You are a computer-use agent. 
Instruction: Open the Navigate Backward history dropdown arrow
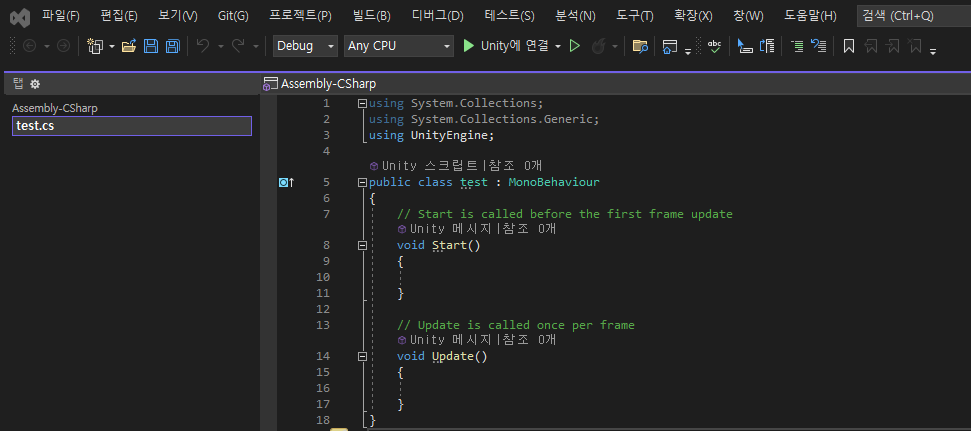click(46, 46)
